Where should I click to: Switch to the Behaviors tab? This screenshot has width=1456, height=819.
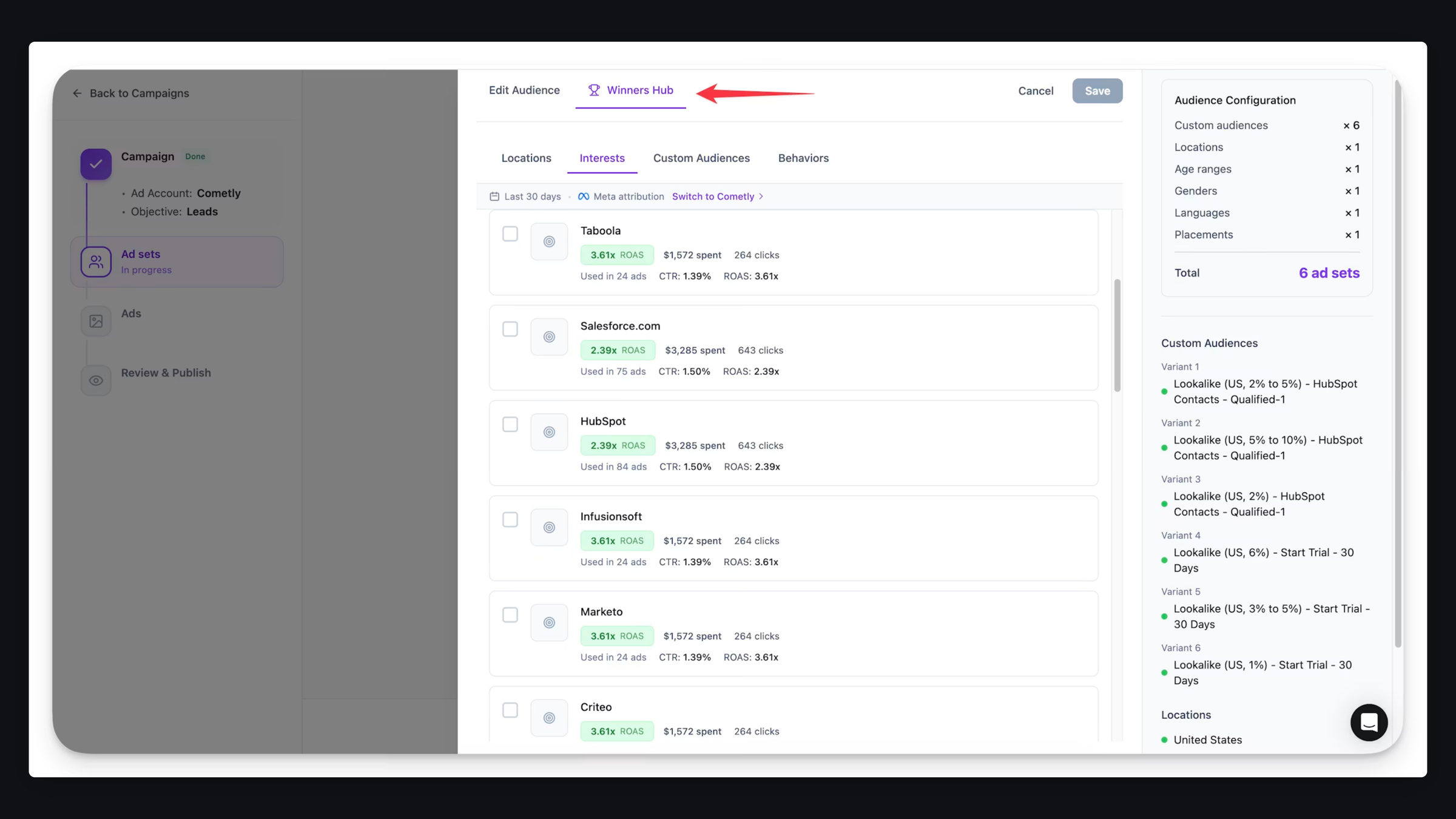pos(803,158)
